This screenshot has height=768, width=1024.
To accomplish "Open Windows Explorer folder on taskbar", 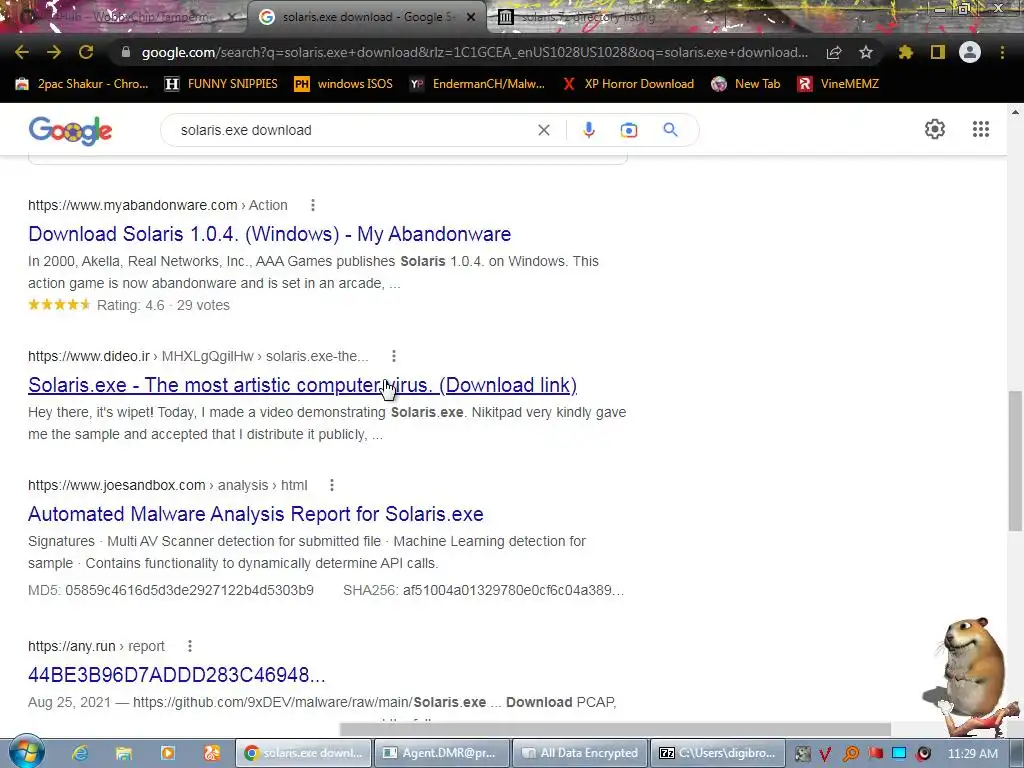I will 123,753.
